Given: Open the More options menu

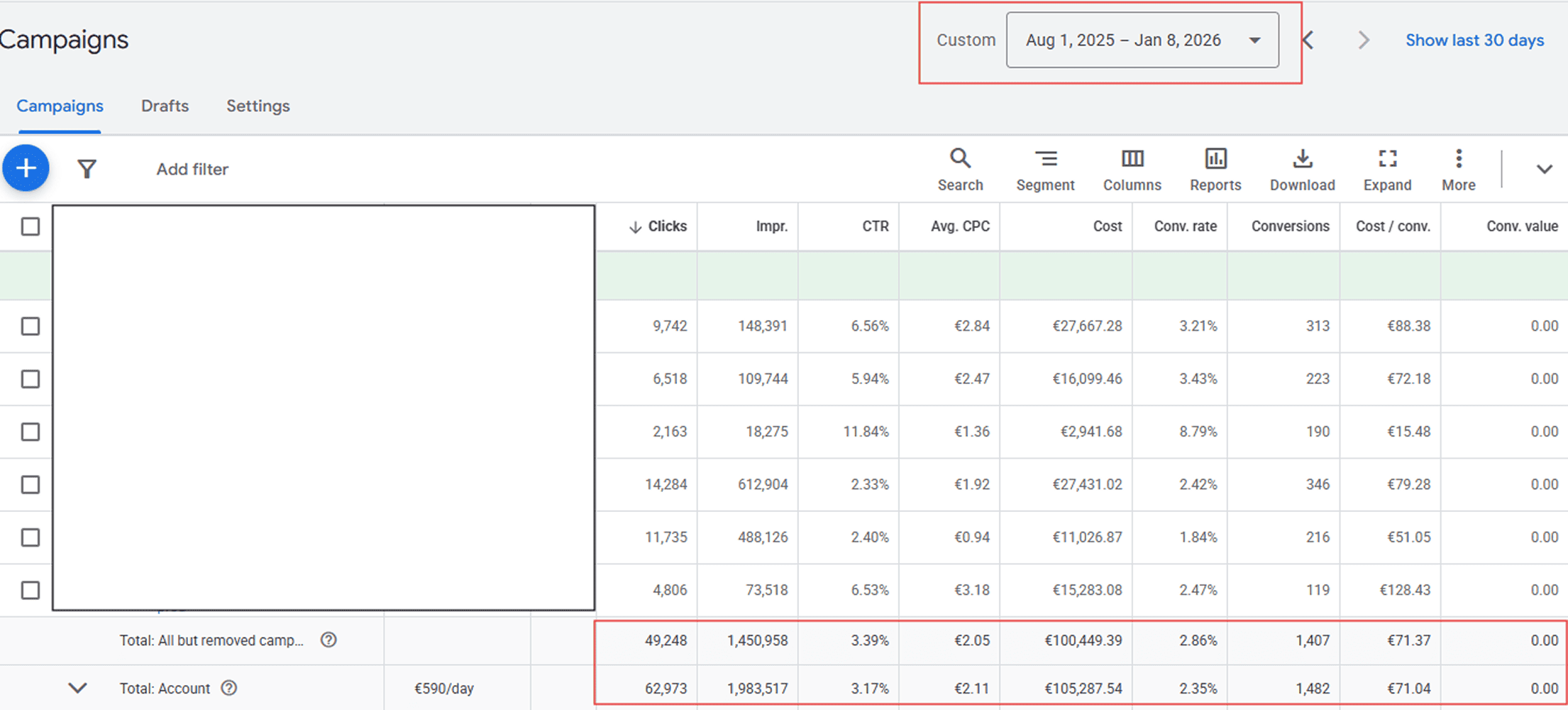Looking at the screenshot, I should (1458, 169).
